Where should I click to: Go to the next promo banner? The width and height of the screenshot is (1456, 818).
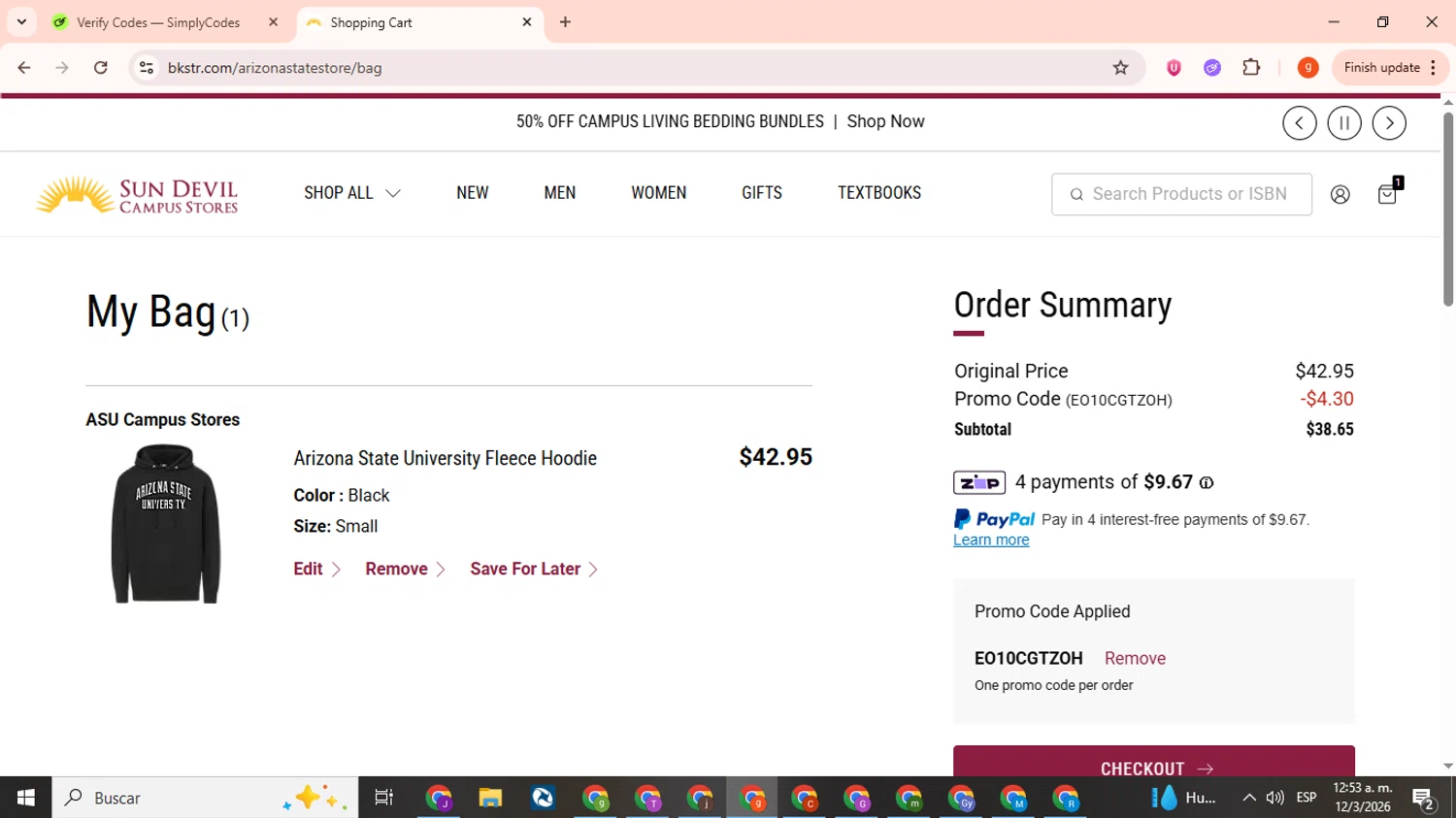point(1389,123)
